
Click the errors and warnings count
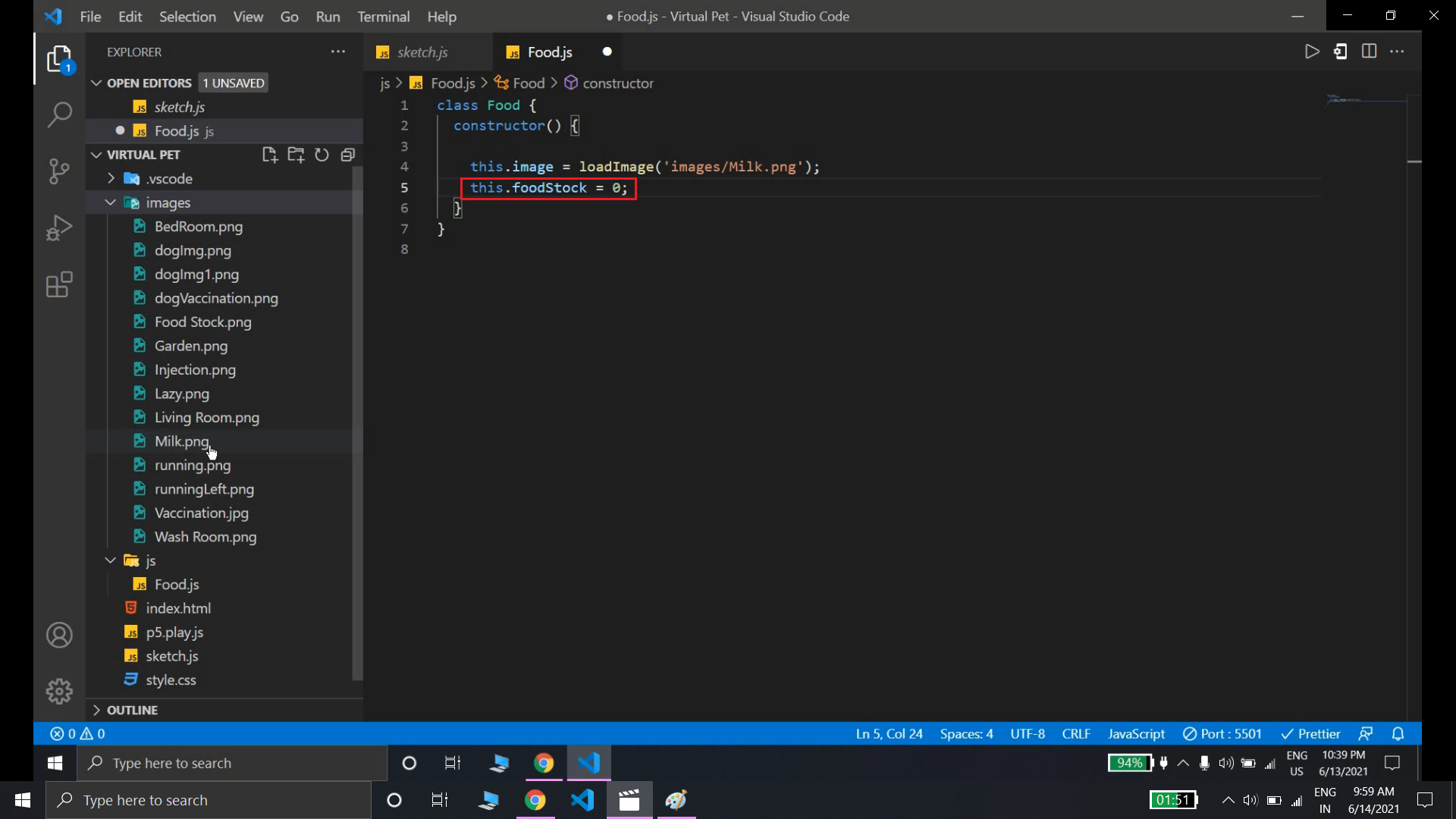point(77,733)
